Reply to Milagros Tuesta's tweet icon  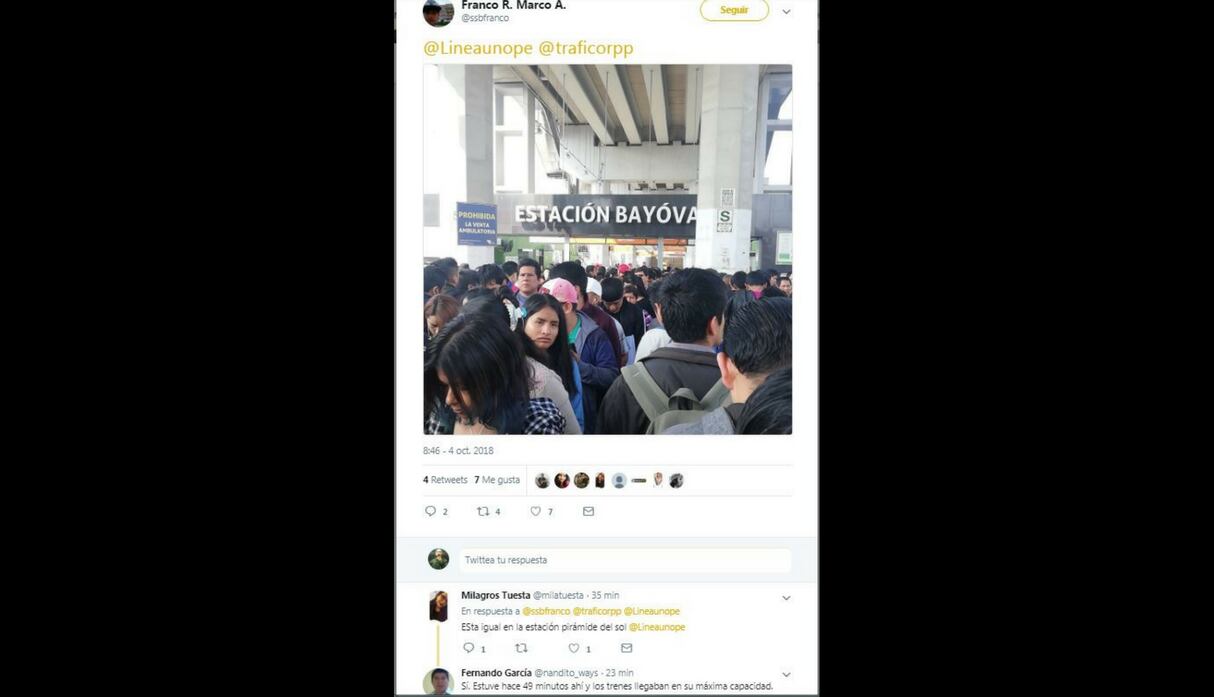(x=468, y=648)
